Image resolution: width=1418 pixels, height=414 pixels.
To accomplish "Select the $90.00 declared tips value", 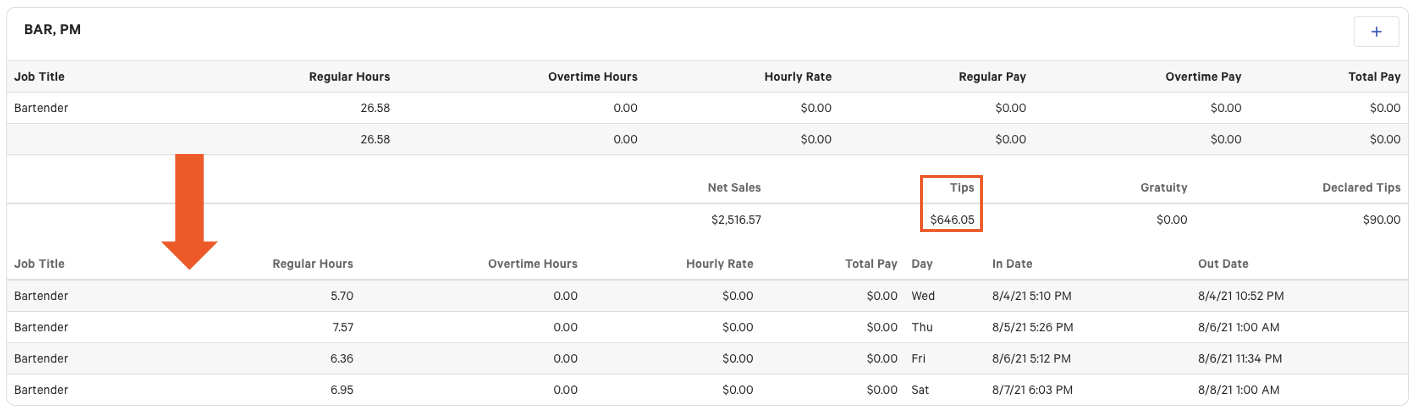I will (1381, 219).
